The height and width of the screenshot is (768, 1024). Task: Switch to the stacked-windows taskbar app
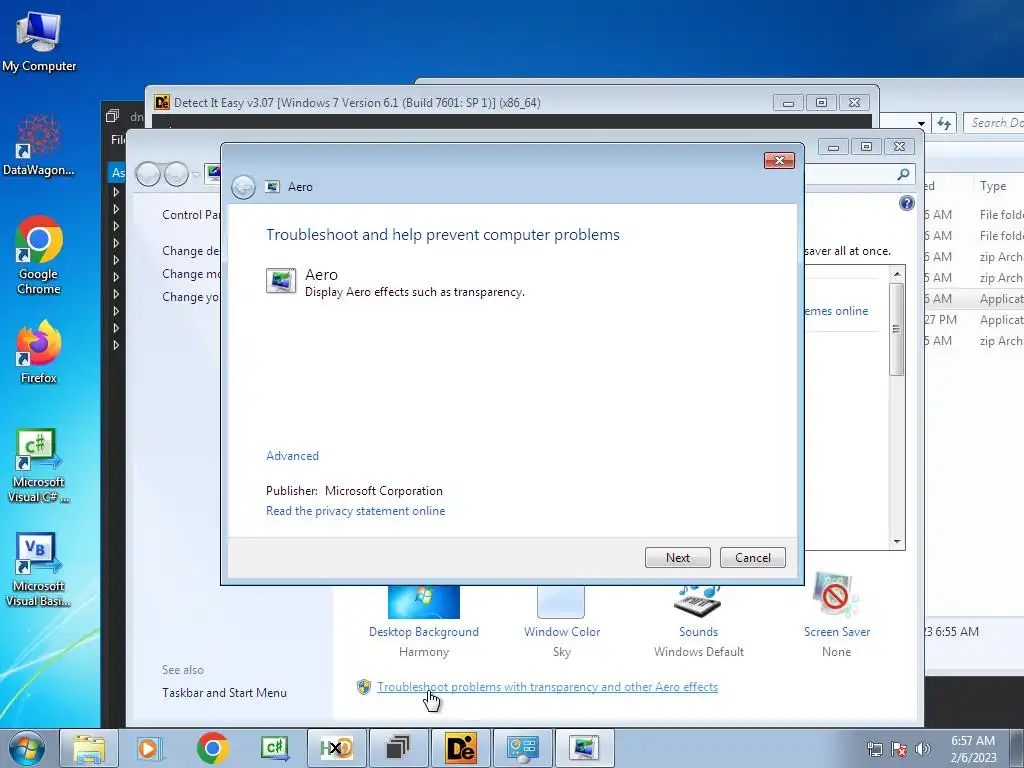pyautogui.click(x=398, y=748)
